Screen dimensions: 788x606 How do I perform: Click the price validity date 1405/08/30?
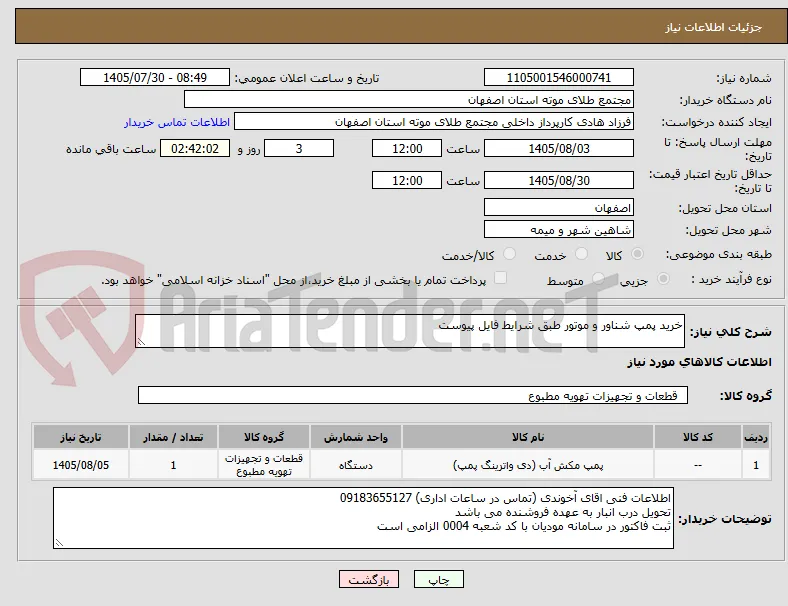point(558,180)
